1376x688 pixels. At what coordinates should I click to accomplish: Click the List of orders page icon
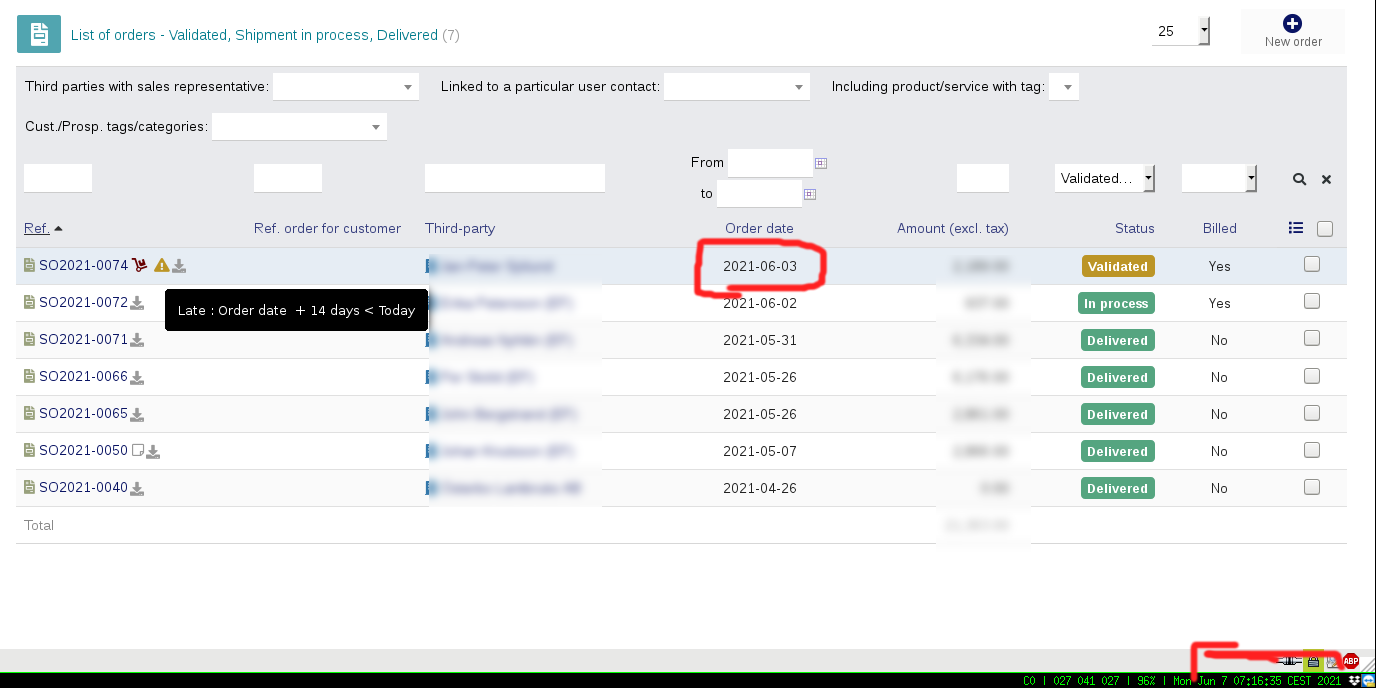[38, 33]
